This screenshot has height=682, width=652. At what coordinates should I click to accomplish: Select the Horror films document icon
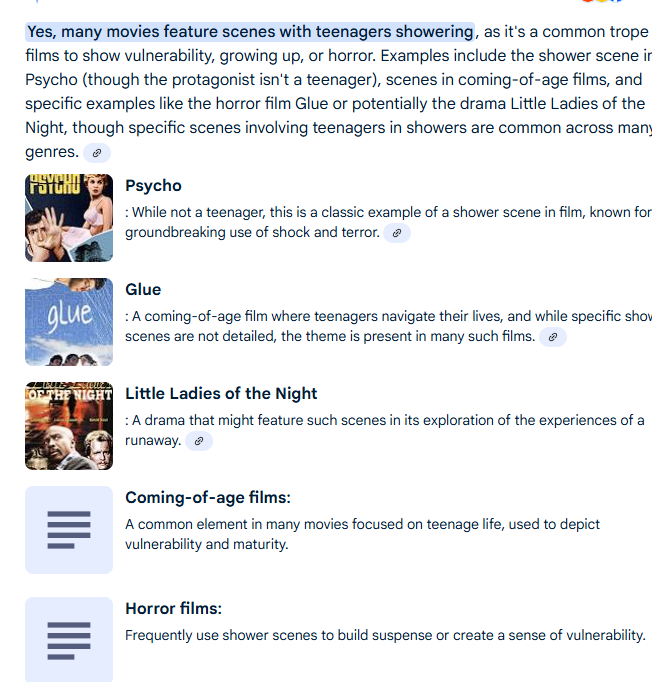[69, 640]
